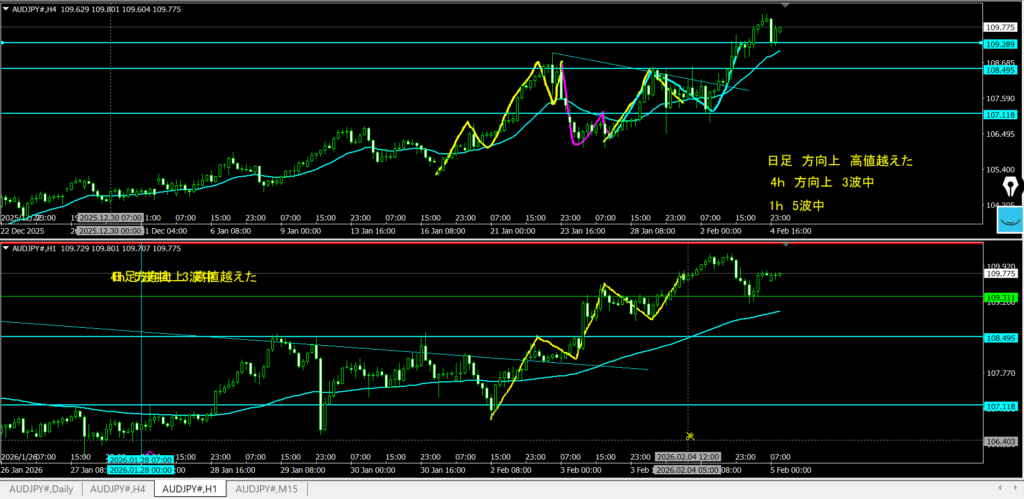Click the tab scroll right arrow at bottom

1016,489
